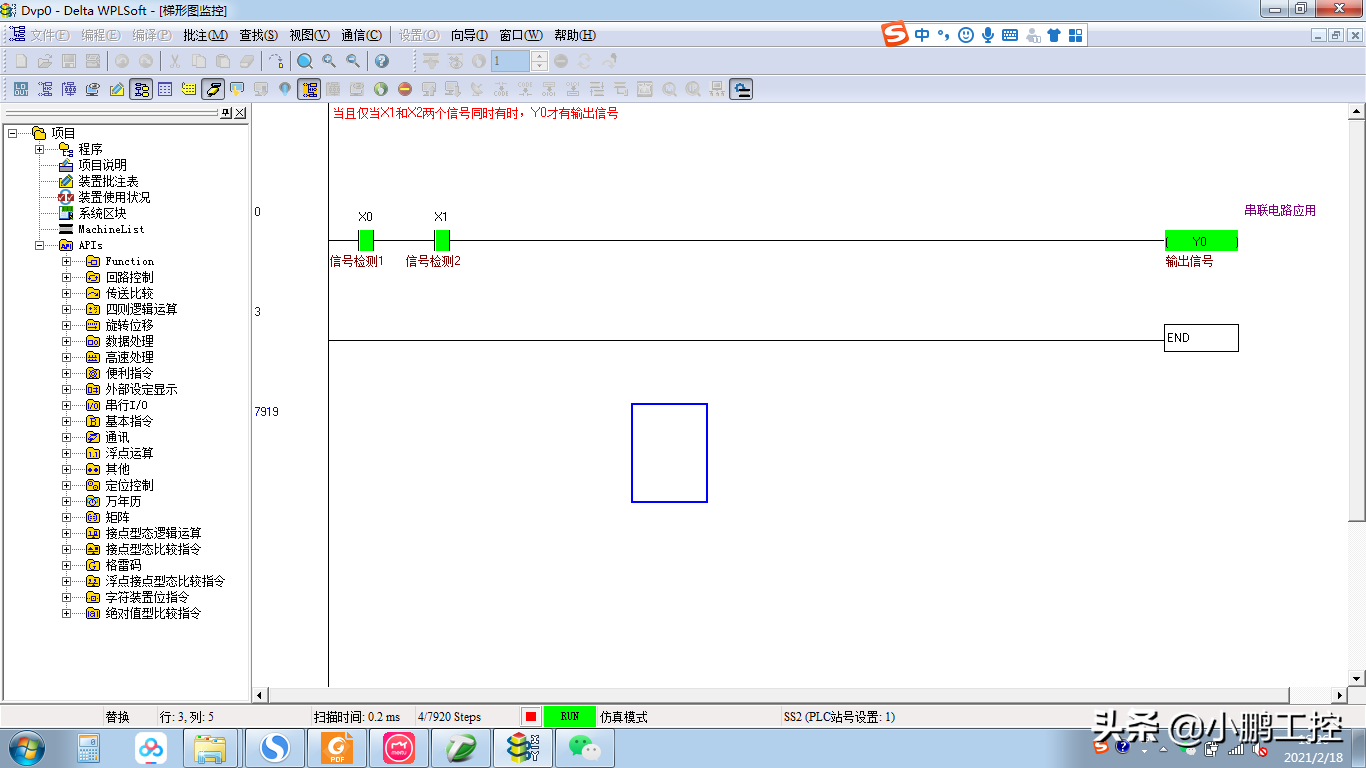Close the project tree panel
This screenshot has height=768, width=1366.
tap(240, 113)
